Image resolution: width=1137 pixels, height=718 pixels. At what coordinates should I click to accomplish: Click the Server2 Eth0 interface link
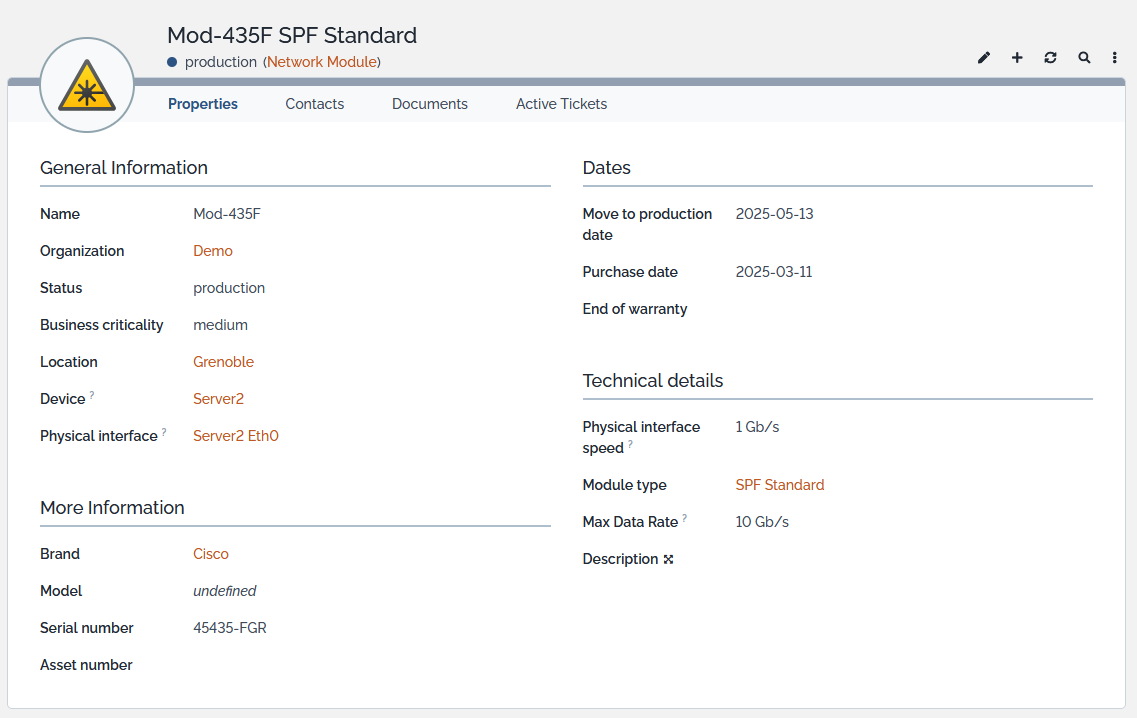(x=236, y=436)
